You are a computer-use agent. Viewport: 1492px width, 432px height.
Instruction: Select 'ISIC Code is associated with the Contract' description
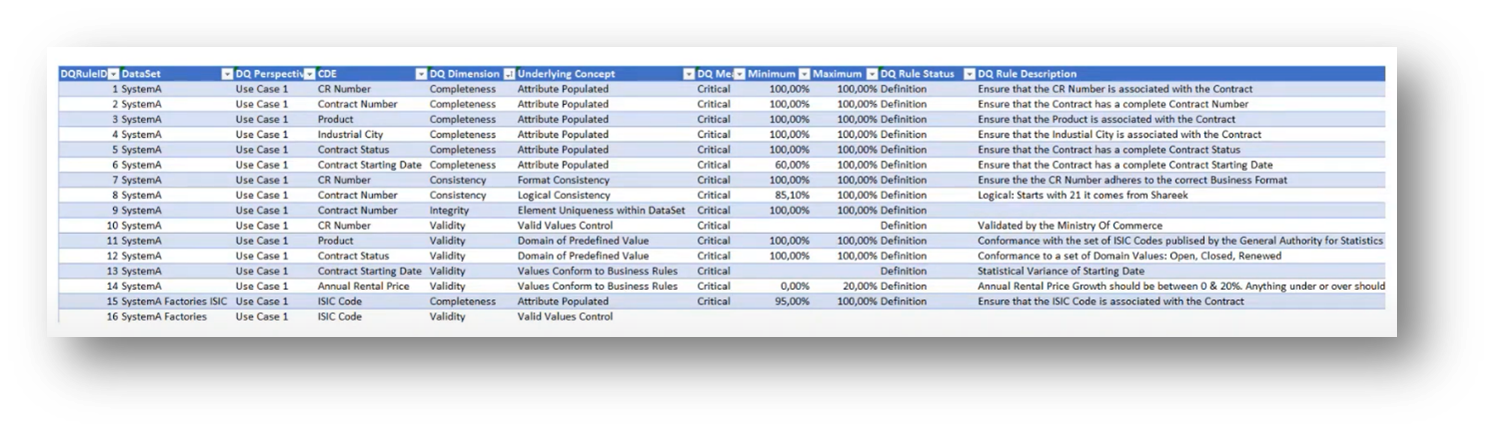click(x=1111, y=301)
